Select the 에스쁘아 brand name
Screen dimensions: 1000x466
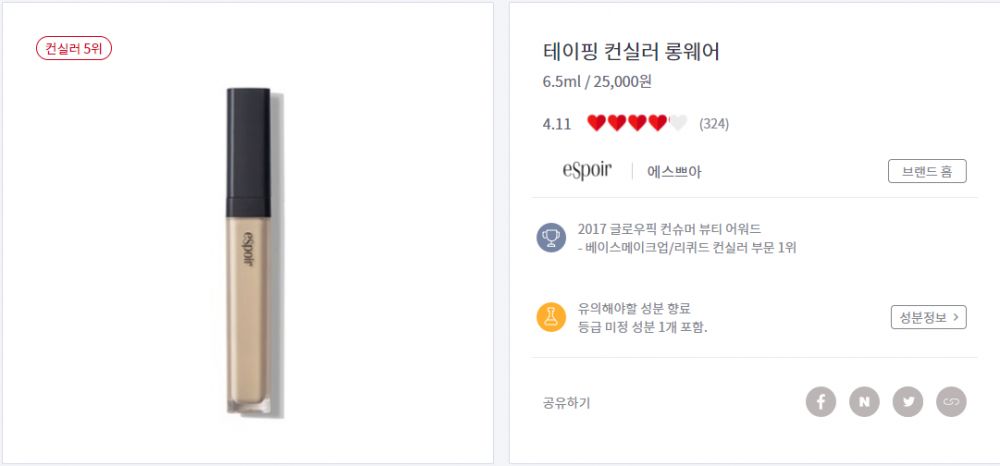[674, 172]
